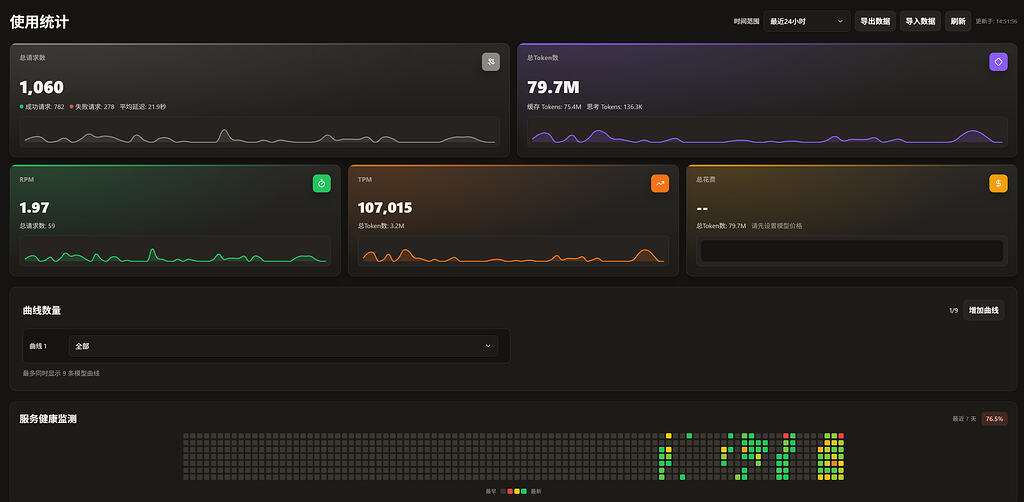Click the 1/9 curve count text
The width and height of the screenshot is (1024, 502).
tap(953, 310)
